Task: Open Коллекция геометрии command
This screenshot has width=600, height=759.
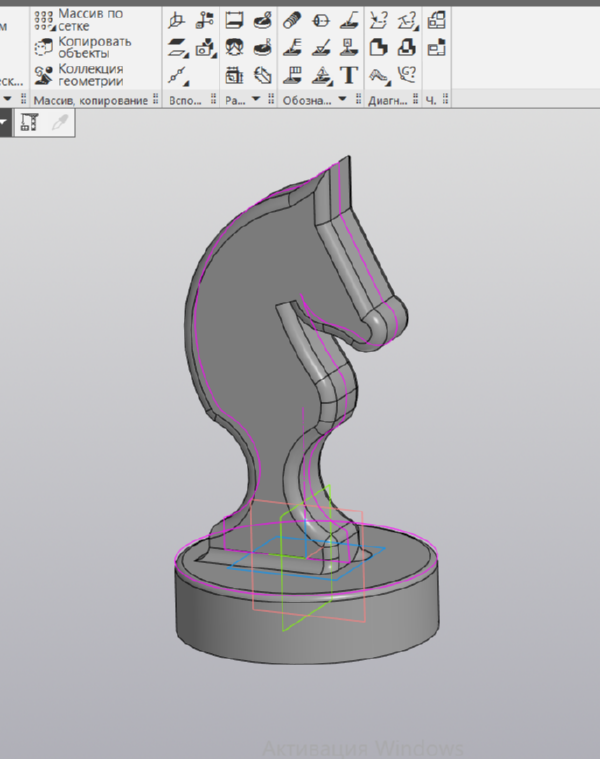Action: (x=79, y=75)
